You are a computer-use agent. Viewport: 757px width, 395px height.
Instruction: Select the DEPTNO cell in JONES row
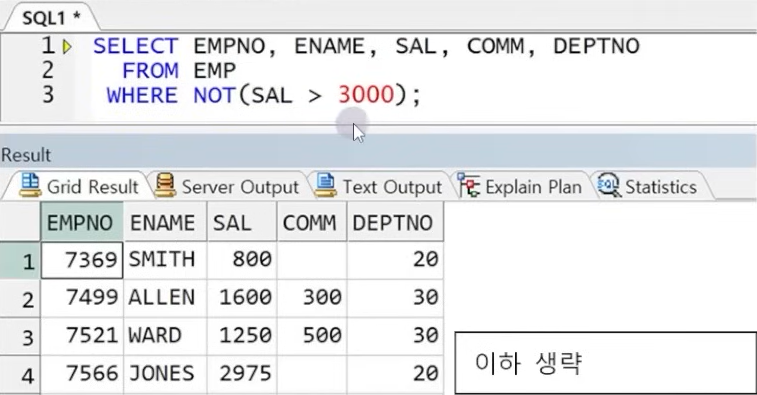coord(395,375)
